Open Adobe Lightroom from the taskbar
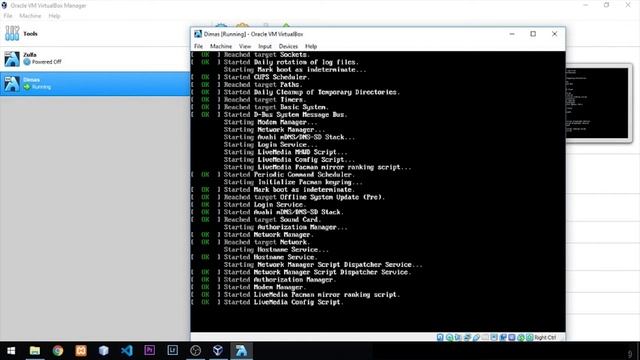 click(x=173, y=350)
